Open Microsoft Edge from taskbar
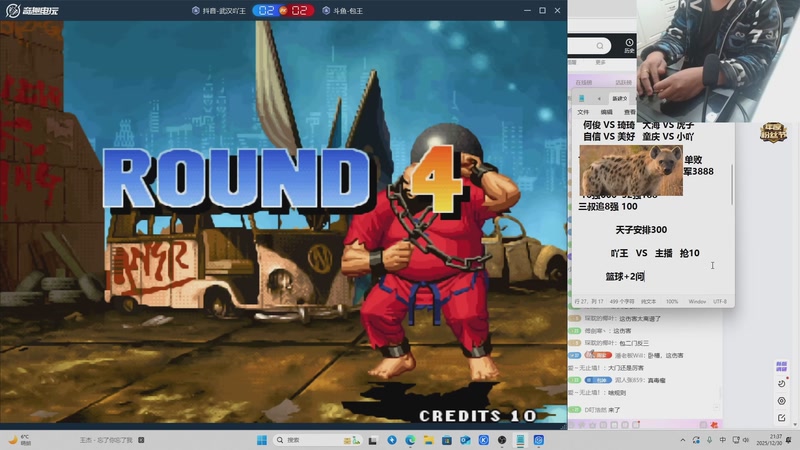This screenshot has height=450, width=800. [x=410, y=440]
